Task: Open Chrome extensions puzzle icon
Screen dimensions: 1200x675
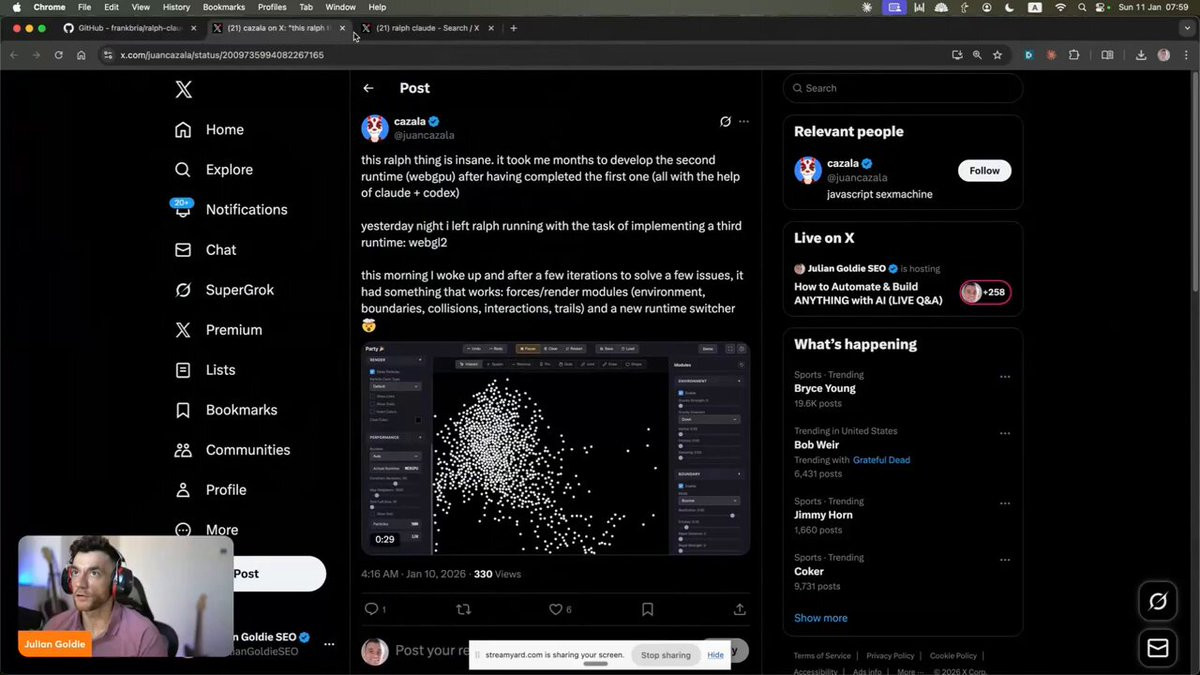Action: 1074,55
